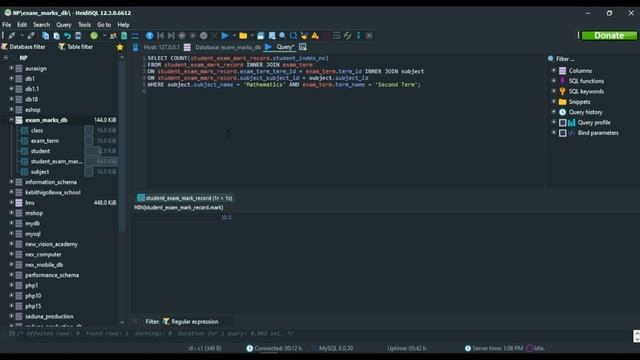Expand the Snippets helper section
640x360 pixels.
click(554, 102)
